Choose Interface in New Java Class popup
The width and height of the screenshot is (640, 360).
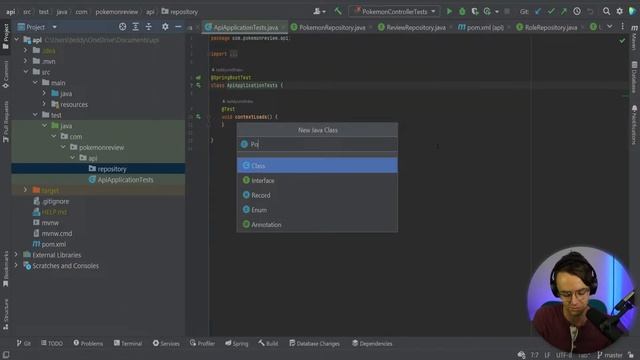pos(317,180)
